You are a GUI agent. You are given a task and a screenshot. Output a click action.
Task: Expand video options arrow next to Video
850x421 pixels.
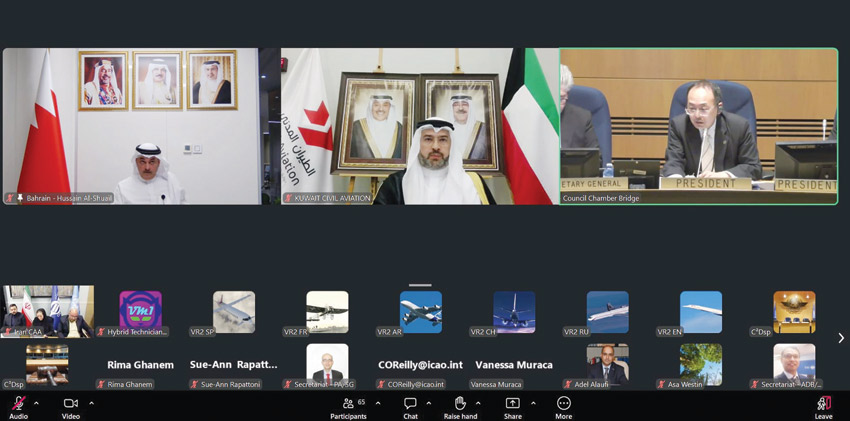(x=91, y=403)
